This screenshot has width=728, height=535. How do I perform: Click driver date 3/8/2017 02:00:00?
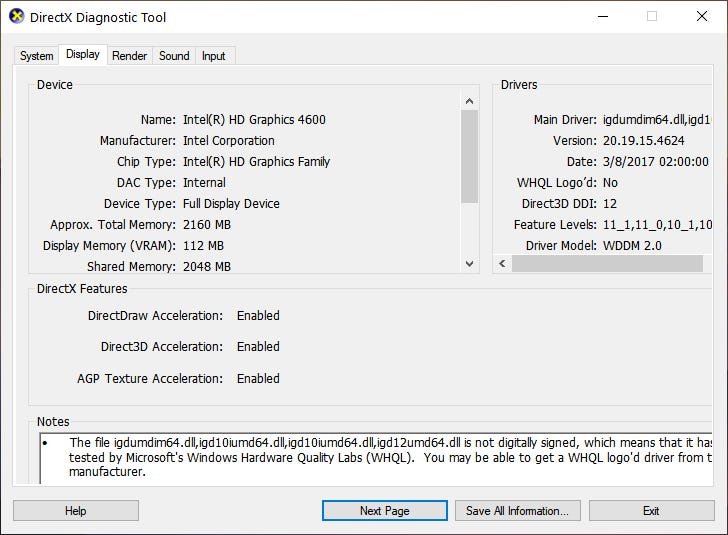pos(656,162)
